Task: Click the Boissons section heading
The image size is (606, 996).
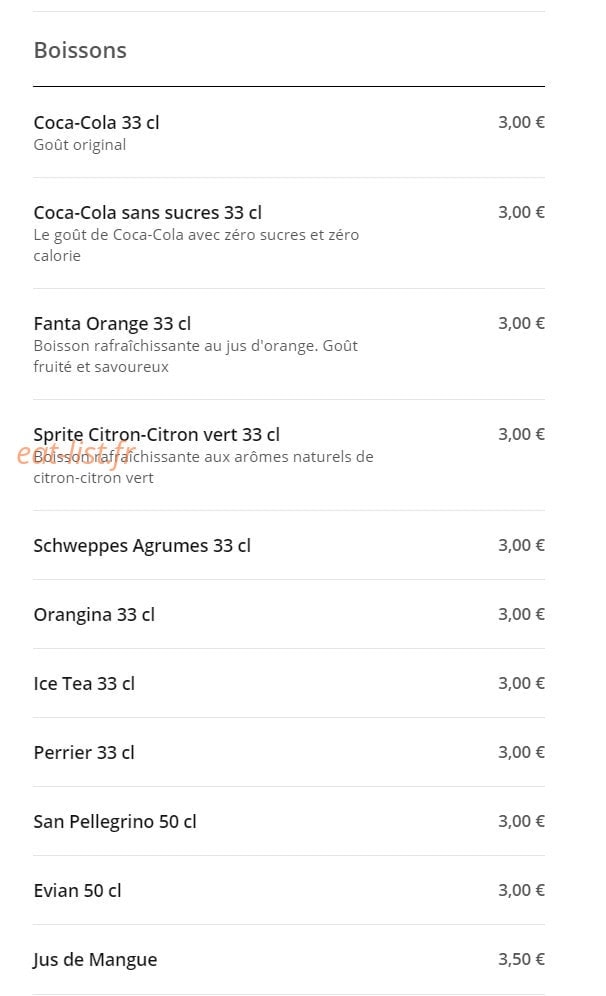Action: pyautogui.click(x=80, y=50)
